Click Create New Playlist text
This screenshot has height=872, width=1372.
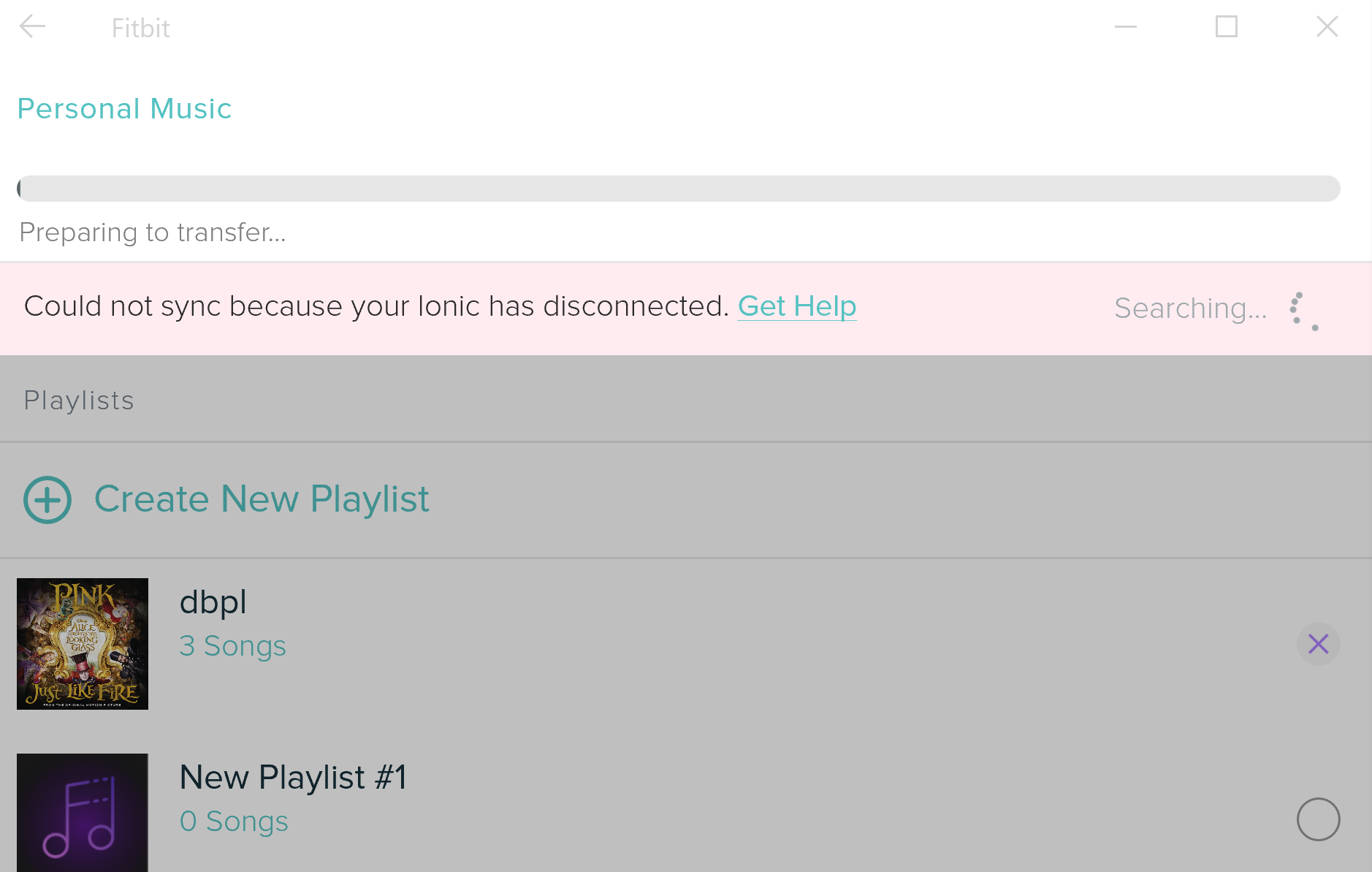tap(262, 500)
